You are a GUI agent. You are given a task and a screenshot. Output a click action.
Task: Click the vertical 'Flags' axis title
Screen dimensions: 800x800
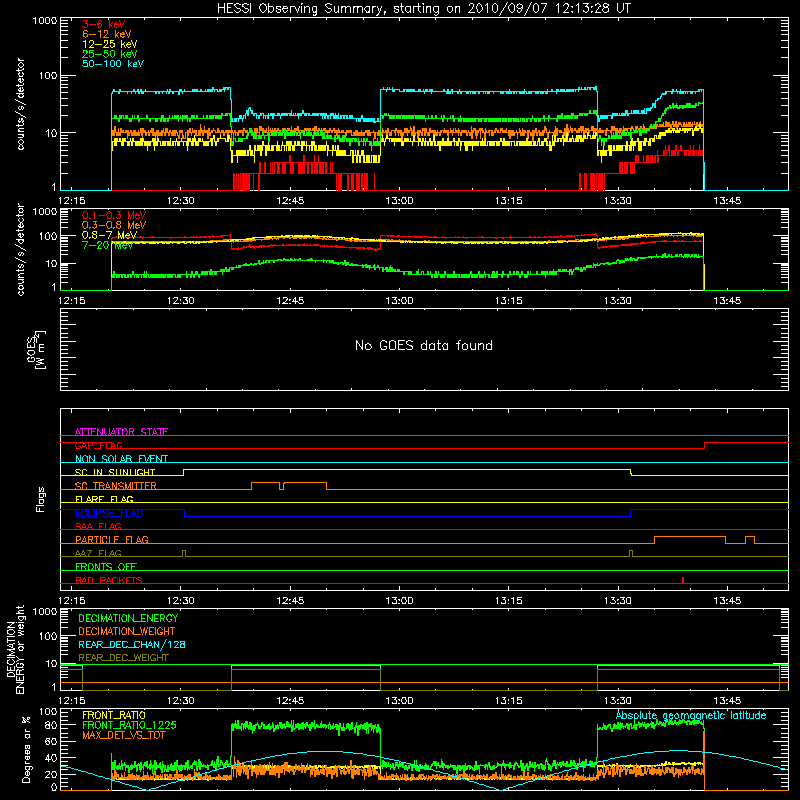tap(40, 499)
